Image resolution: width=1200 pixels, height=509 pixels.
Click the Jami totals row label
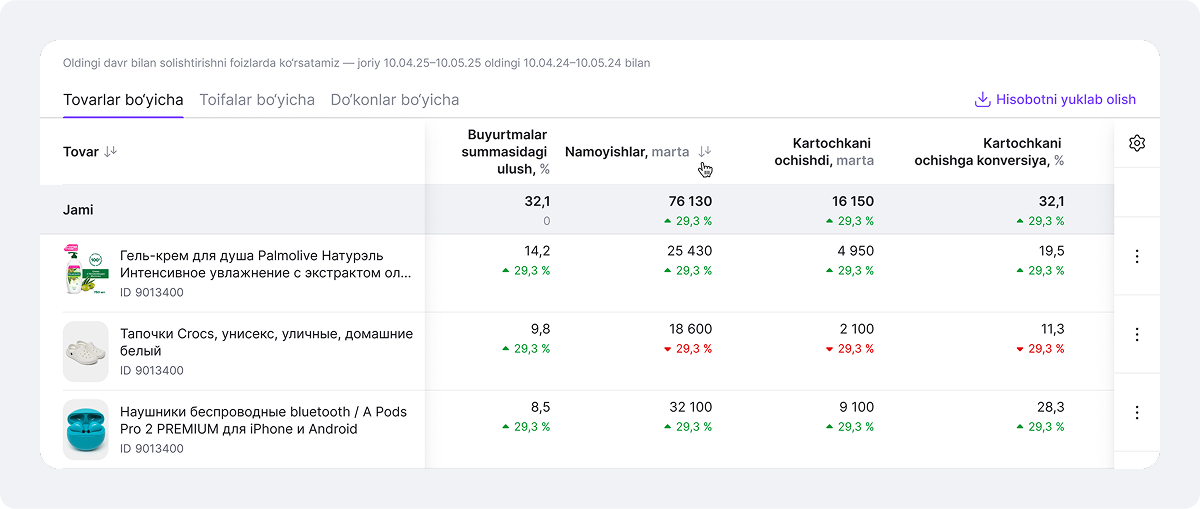(78, 210)
